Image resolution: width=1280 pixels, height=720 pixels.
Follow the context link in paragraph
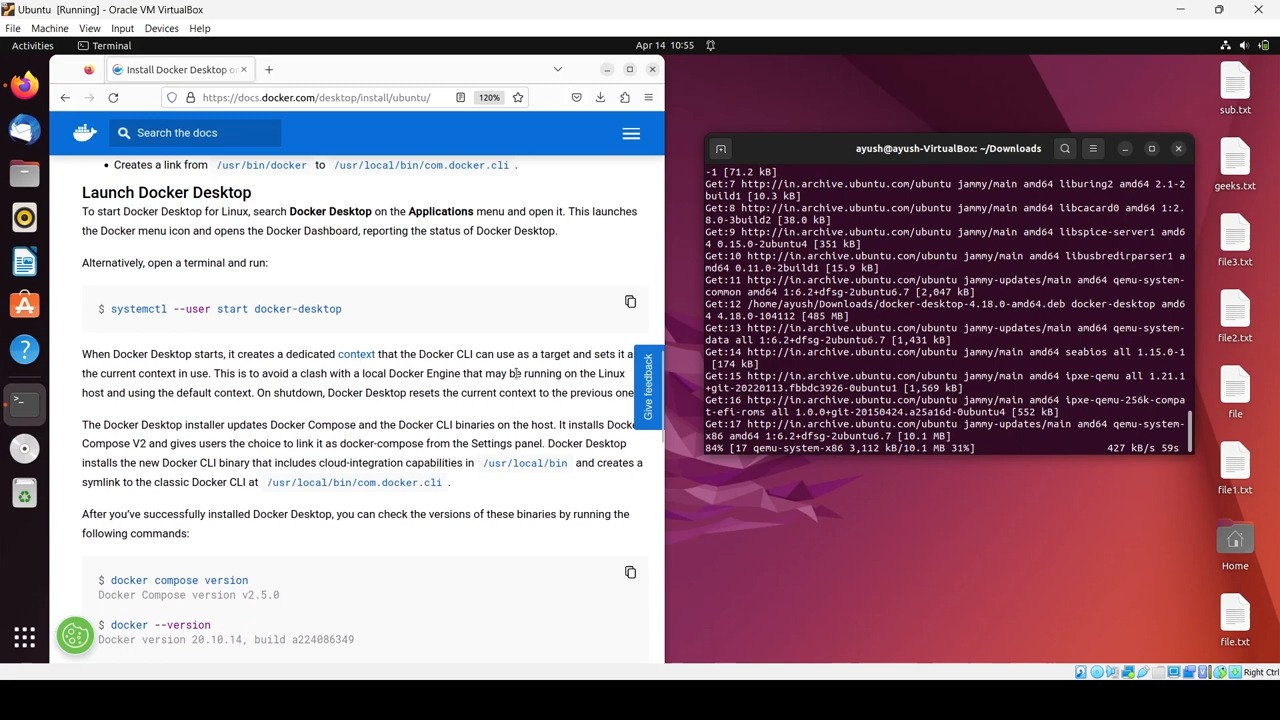pos(356,354)
